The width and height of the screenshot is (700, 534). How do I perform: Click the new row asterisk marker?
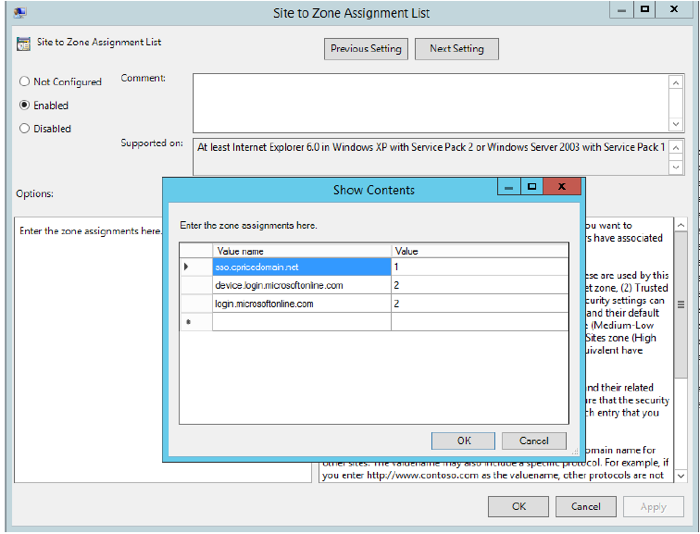pyautogui.click(x=187, y=322)
